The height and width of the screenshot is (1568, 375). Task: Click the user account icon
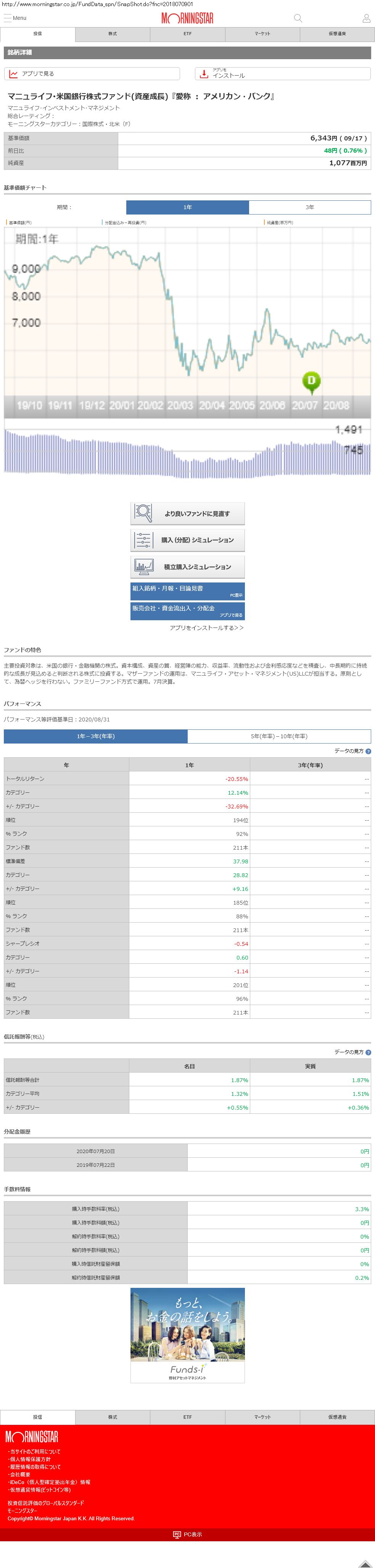[x=366, y=18]
